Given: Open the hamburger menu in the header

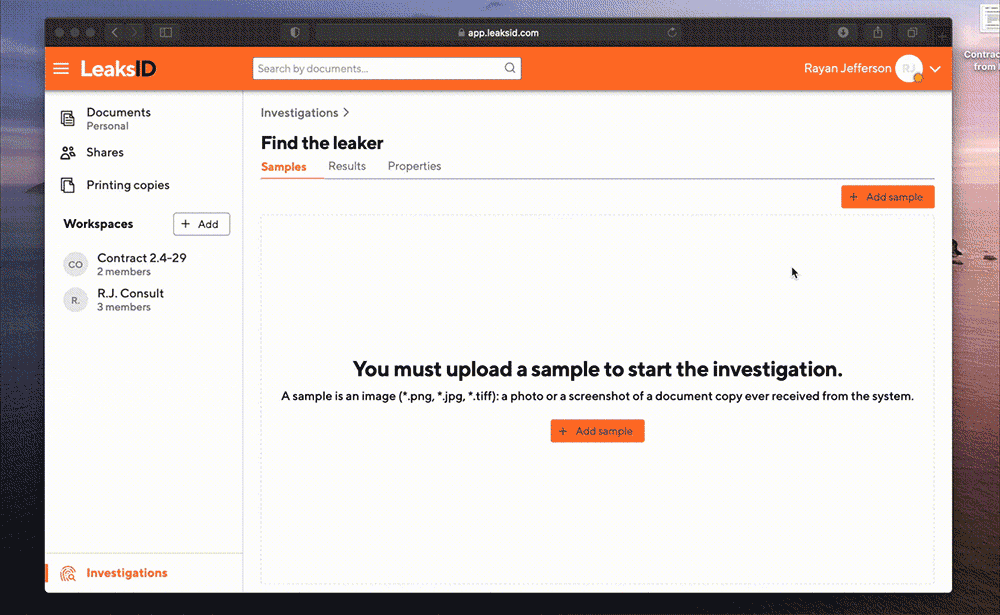Looking at the screenshot, I should click(61, 68).
